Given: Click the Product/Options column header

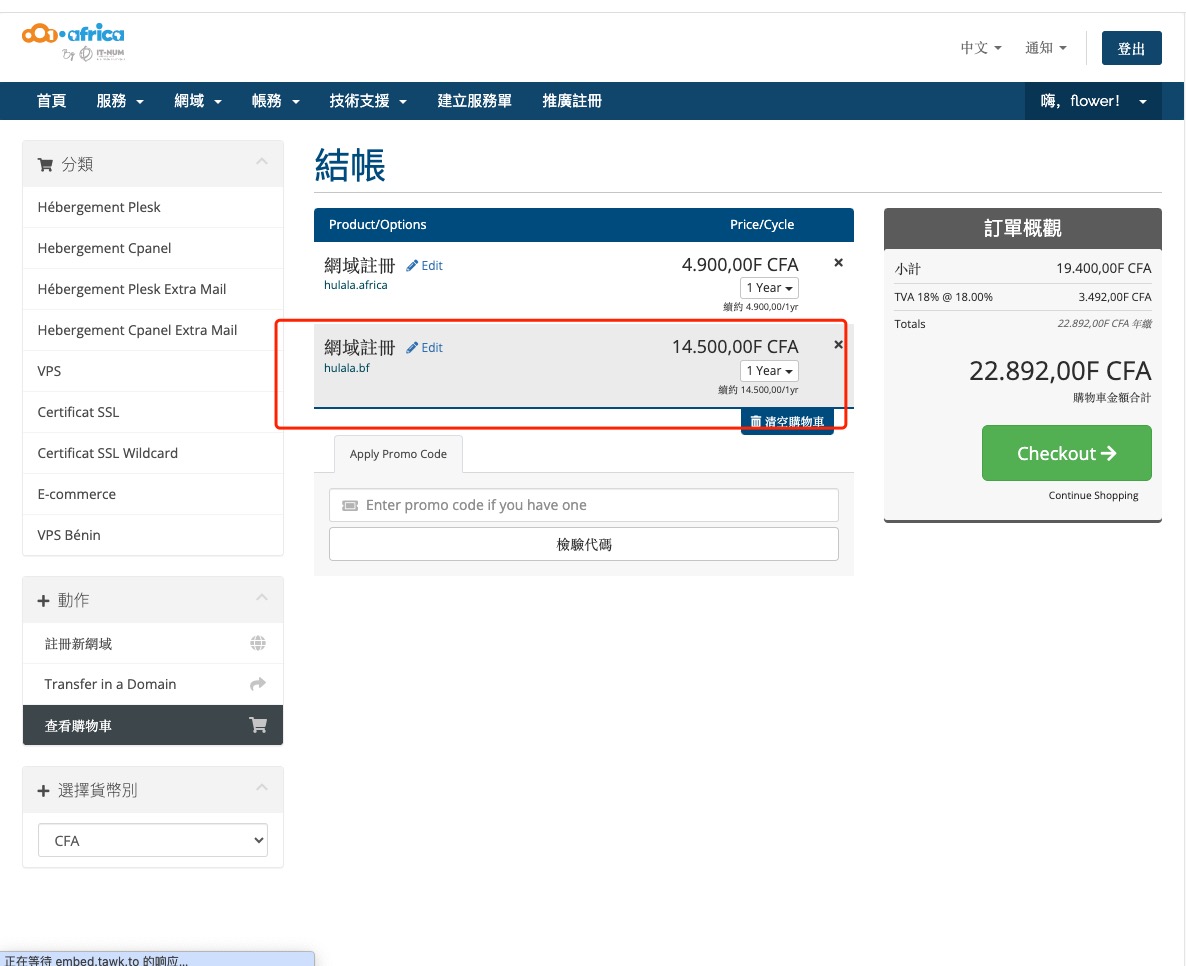Looking at the screenshot, I should pos(377,225).
